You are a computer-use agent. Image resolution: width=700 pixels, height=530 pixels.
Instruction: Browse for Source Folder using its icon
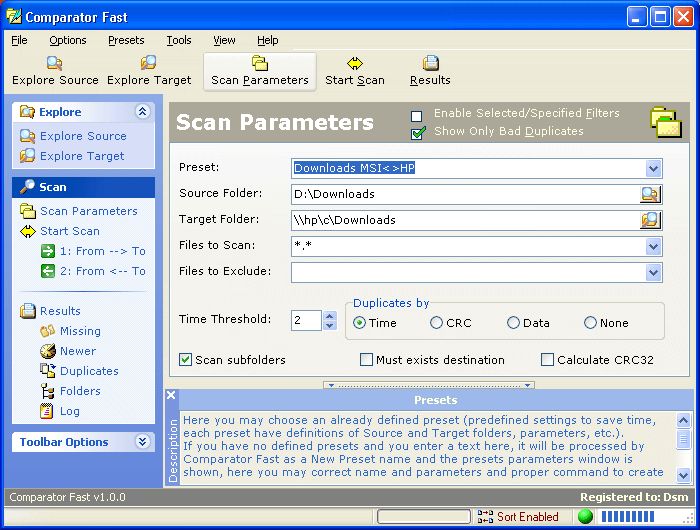(651, 194)
